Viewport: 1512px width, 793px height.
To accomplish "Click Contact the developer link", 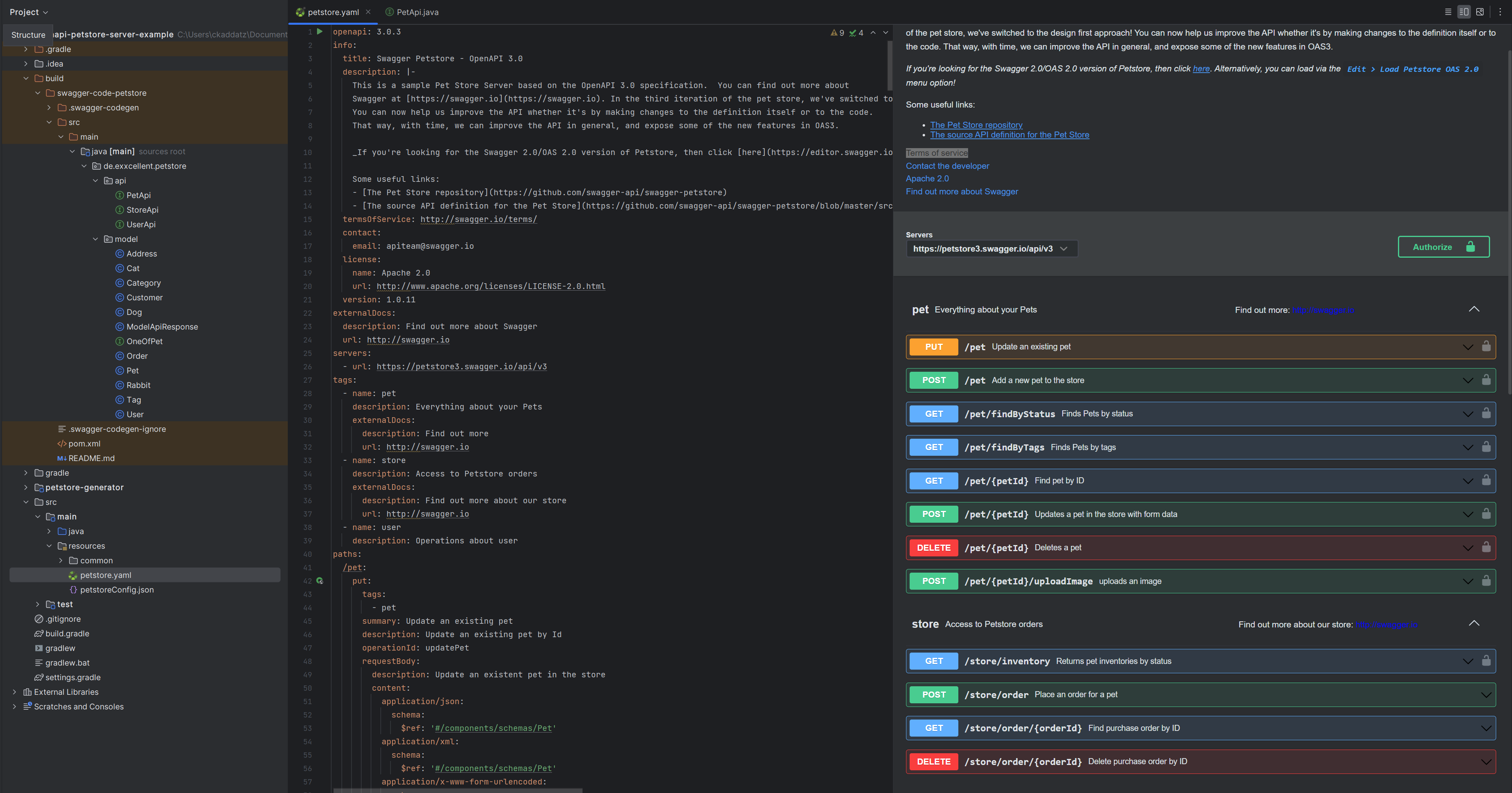I will tap(947, 166).
